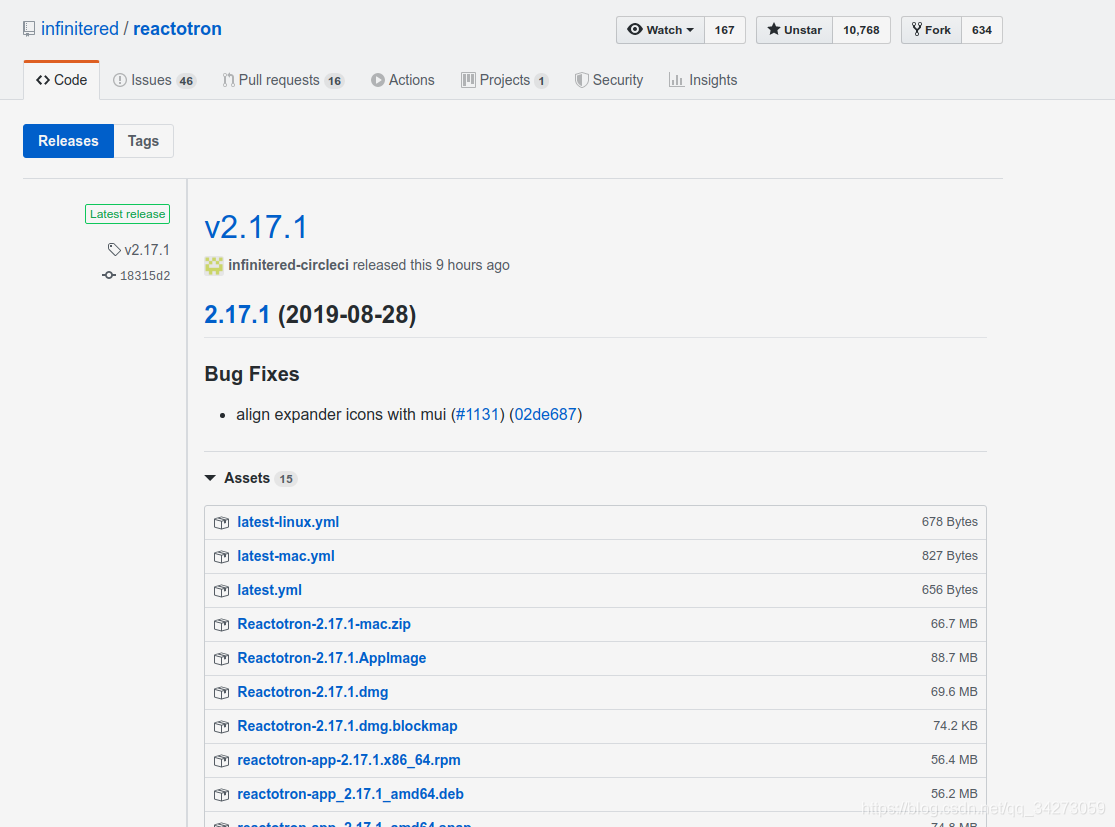
Task: Click the 827 Bytes size text
Action: click(x=949, y=555)
